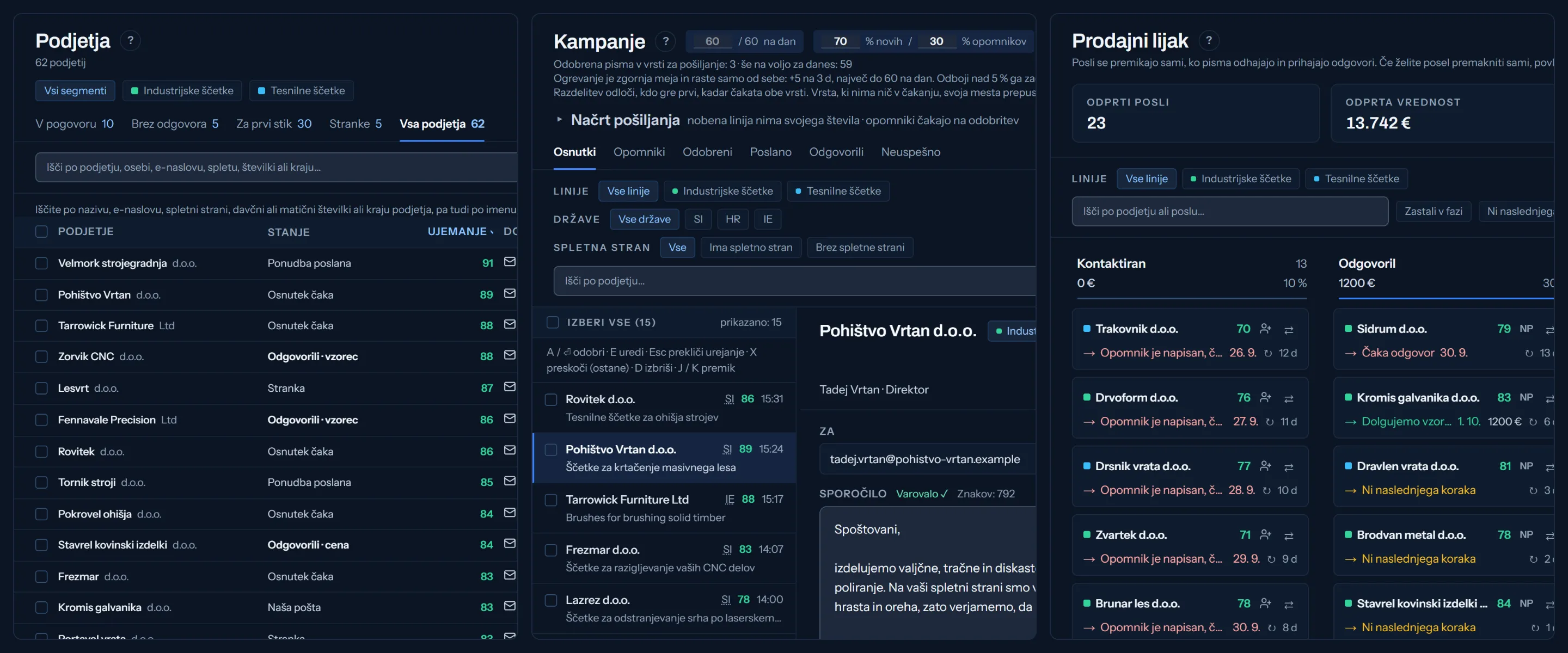This screenshot has height=653, width=1568.
Task: Click mail icon in Stavrel kovinski izdelki table row
Action: pos(510,544)
